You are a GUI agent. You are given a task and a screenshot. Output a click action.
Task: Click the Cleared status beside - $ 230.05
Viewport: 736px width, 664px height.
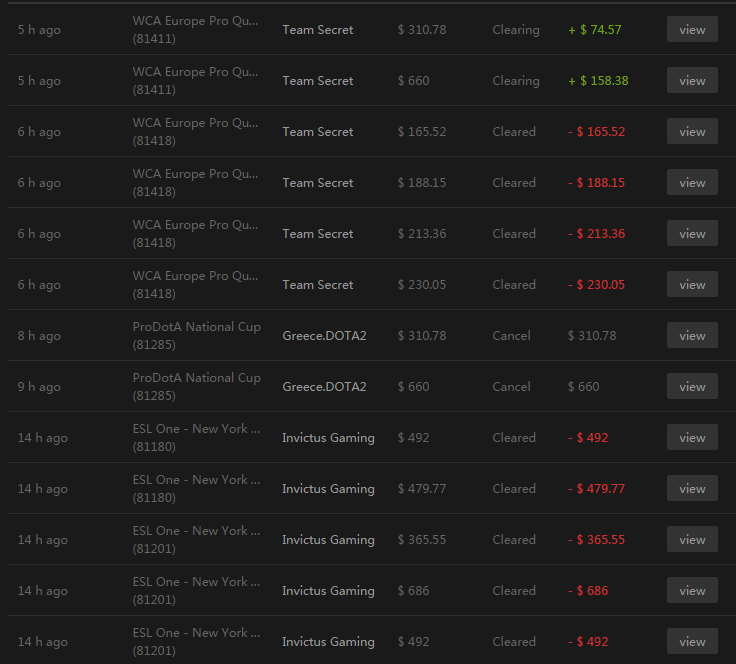[x=514, y=285]
